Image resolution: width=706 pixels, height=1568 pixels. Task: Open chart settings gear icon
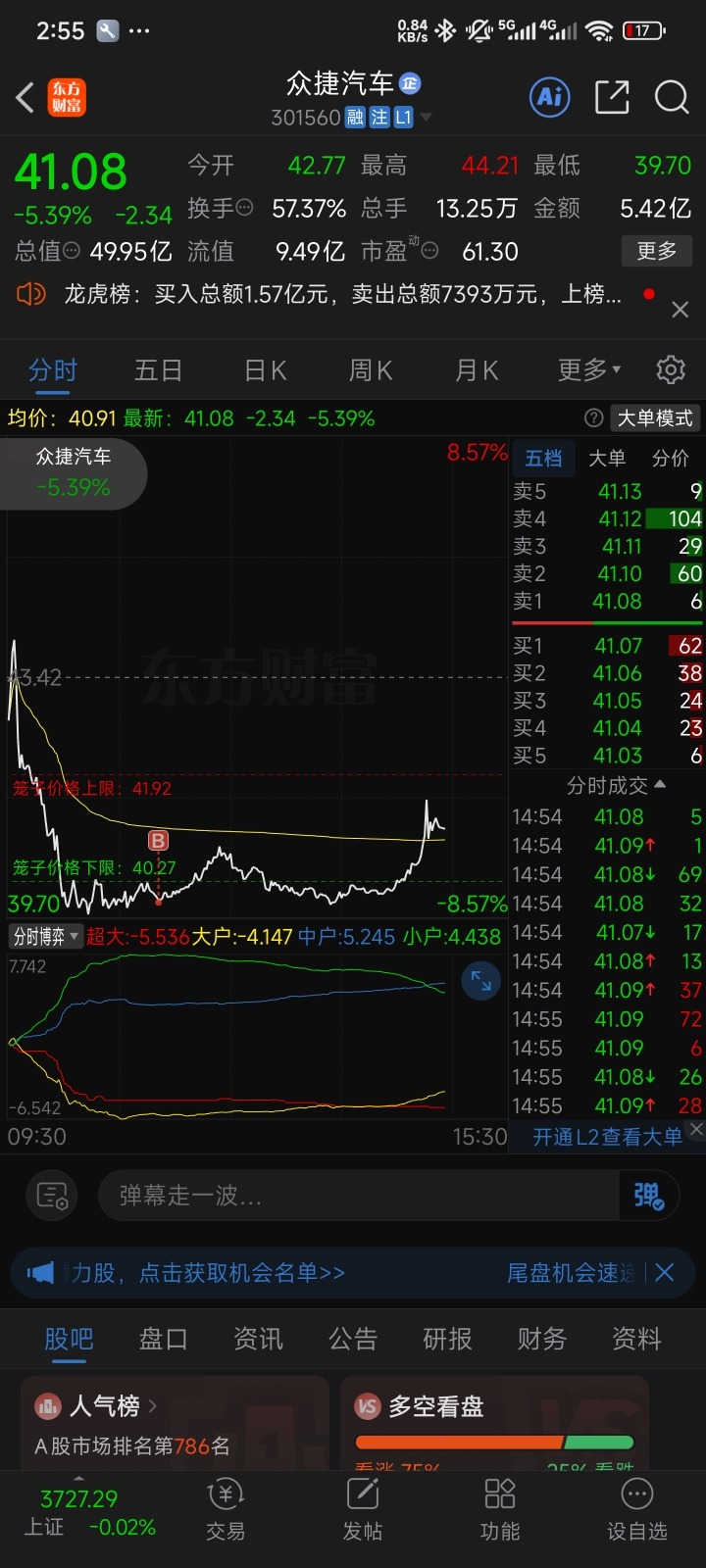click(671, 369)
